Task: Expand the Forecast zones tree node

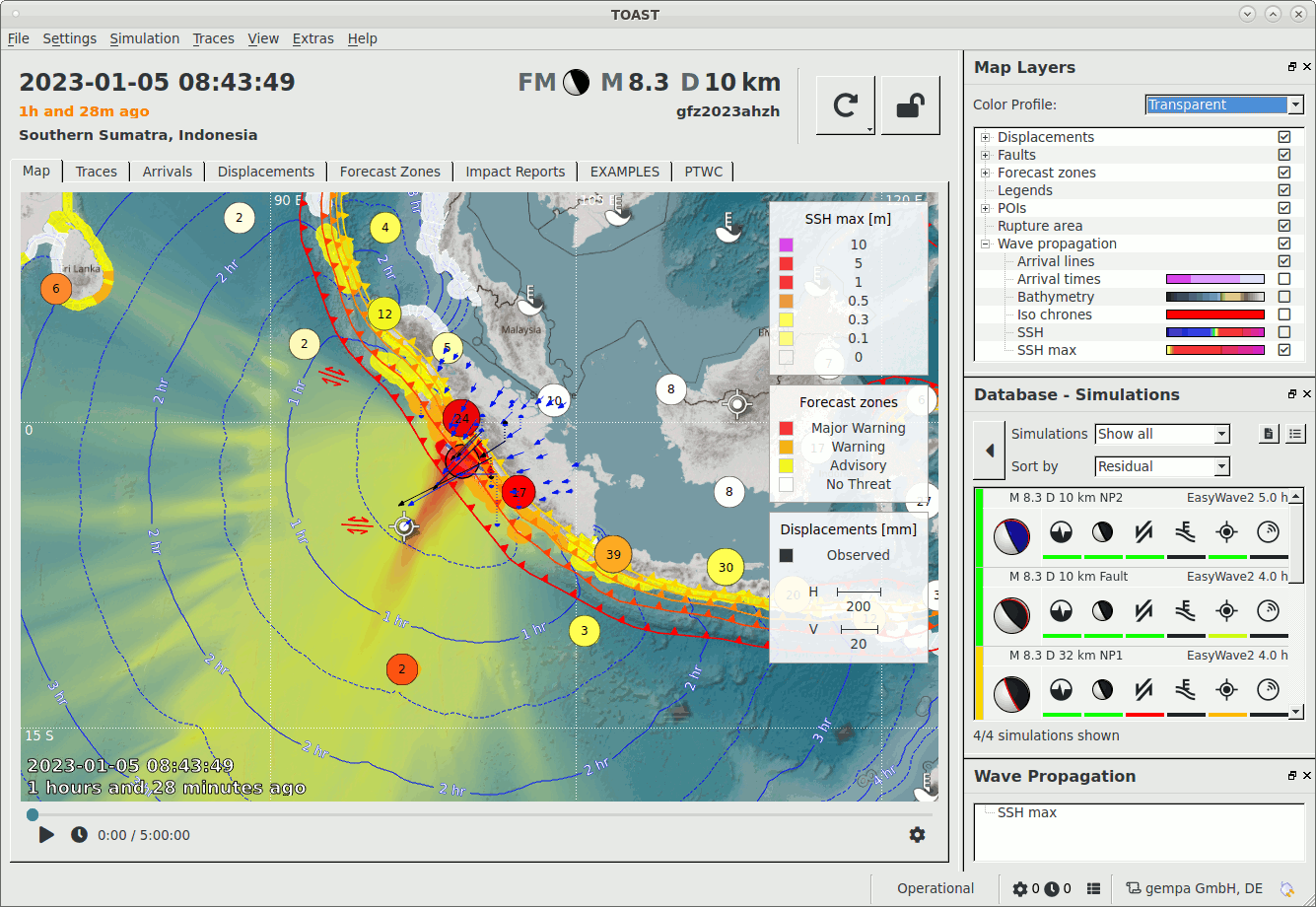Action: tap(985, 173)
